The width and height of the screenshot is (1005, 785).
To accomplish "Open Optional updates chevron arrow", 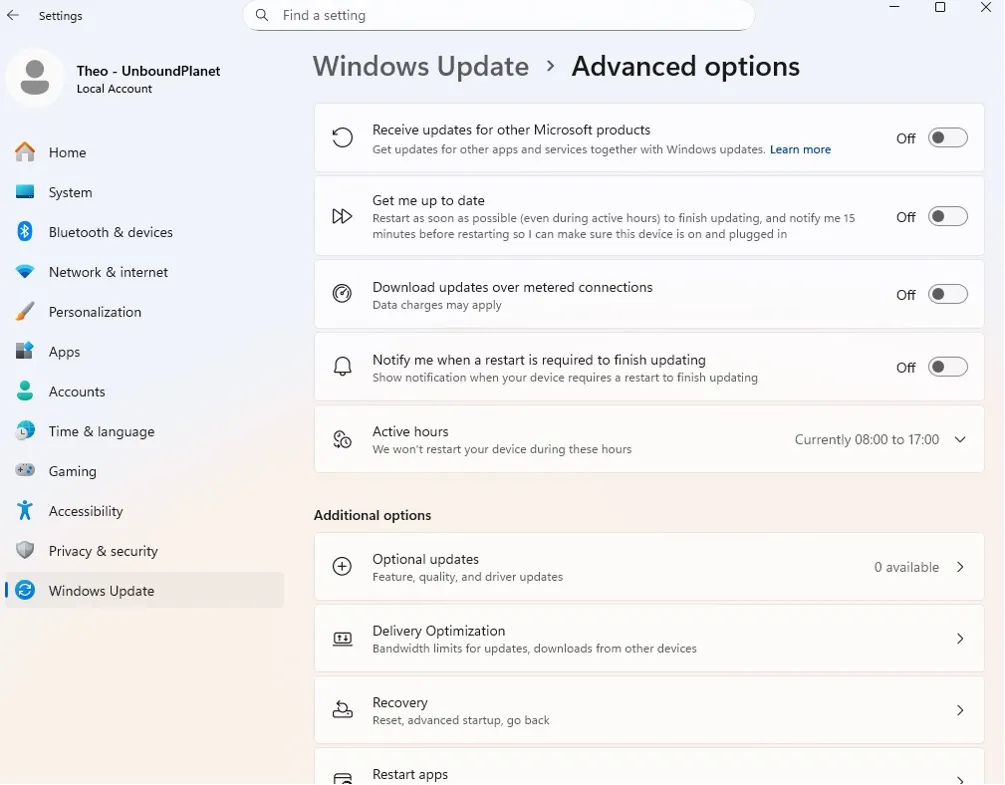I will (x=960, y=567).
